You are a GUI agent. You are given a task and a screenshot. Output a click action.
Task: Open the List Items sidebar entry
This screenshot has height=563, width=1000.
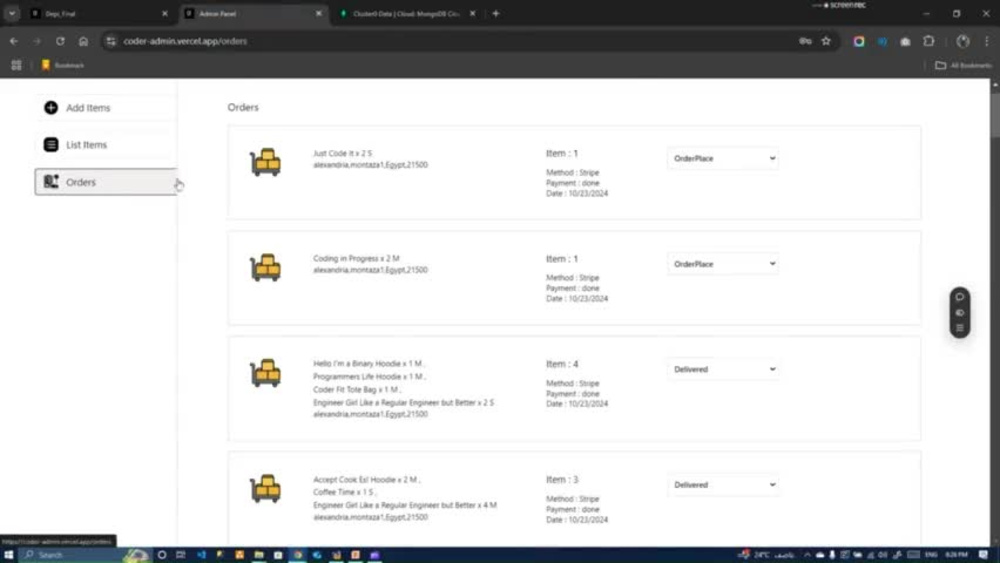pyautogui.click(x=106, y=145)
